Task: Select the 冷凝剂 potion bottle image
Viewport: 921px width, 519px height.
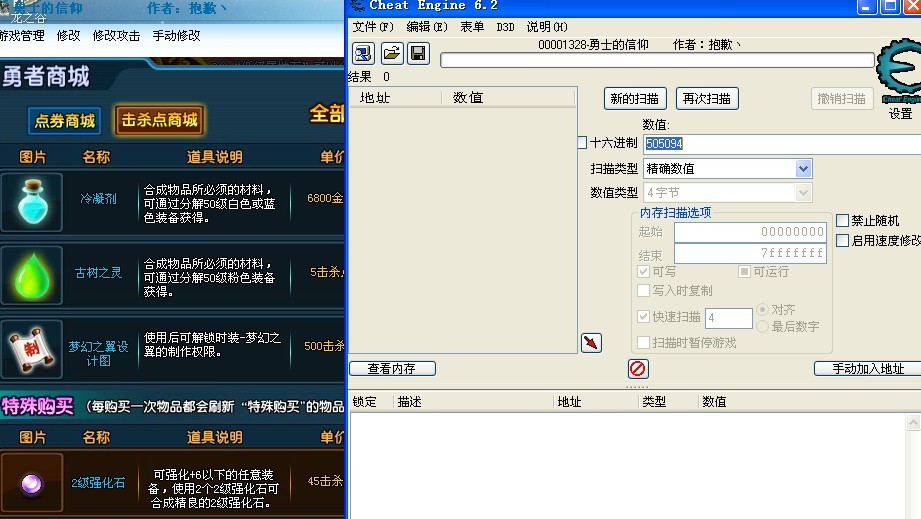Action: [32, 202]
